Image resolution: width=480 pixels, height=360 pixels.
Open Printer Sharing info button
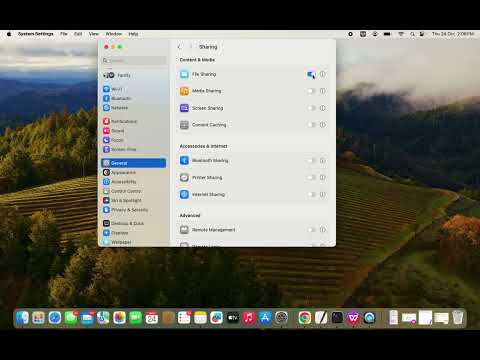(x=323, y=177)
